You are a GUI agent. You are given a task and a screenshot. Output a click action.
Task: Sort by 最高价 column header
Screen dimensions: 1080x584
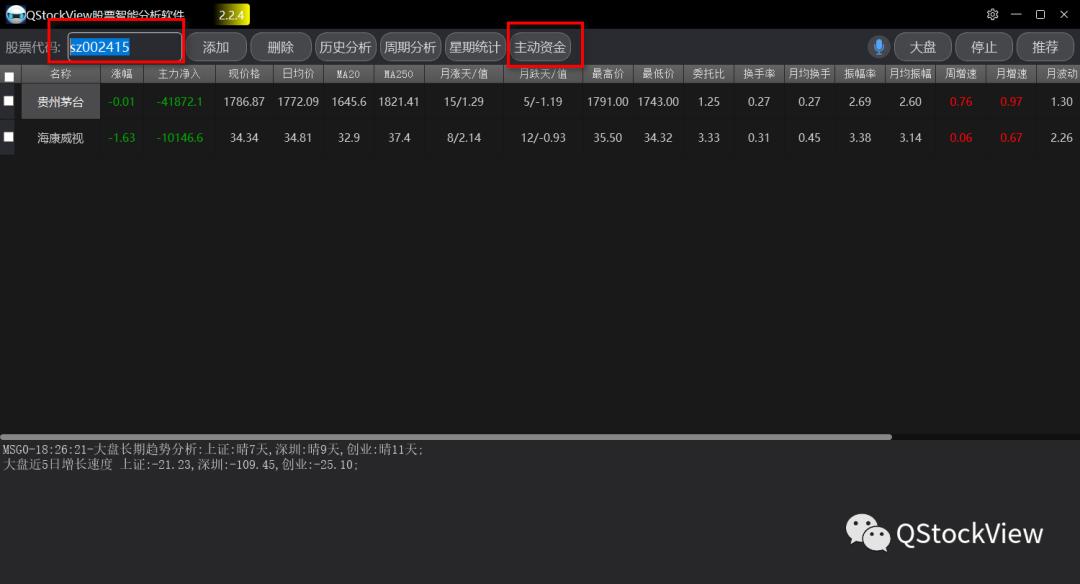tap(608, 74)
